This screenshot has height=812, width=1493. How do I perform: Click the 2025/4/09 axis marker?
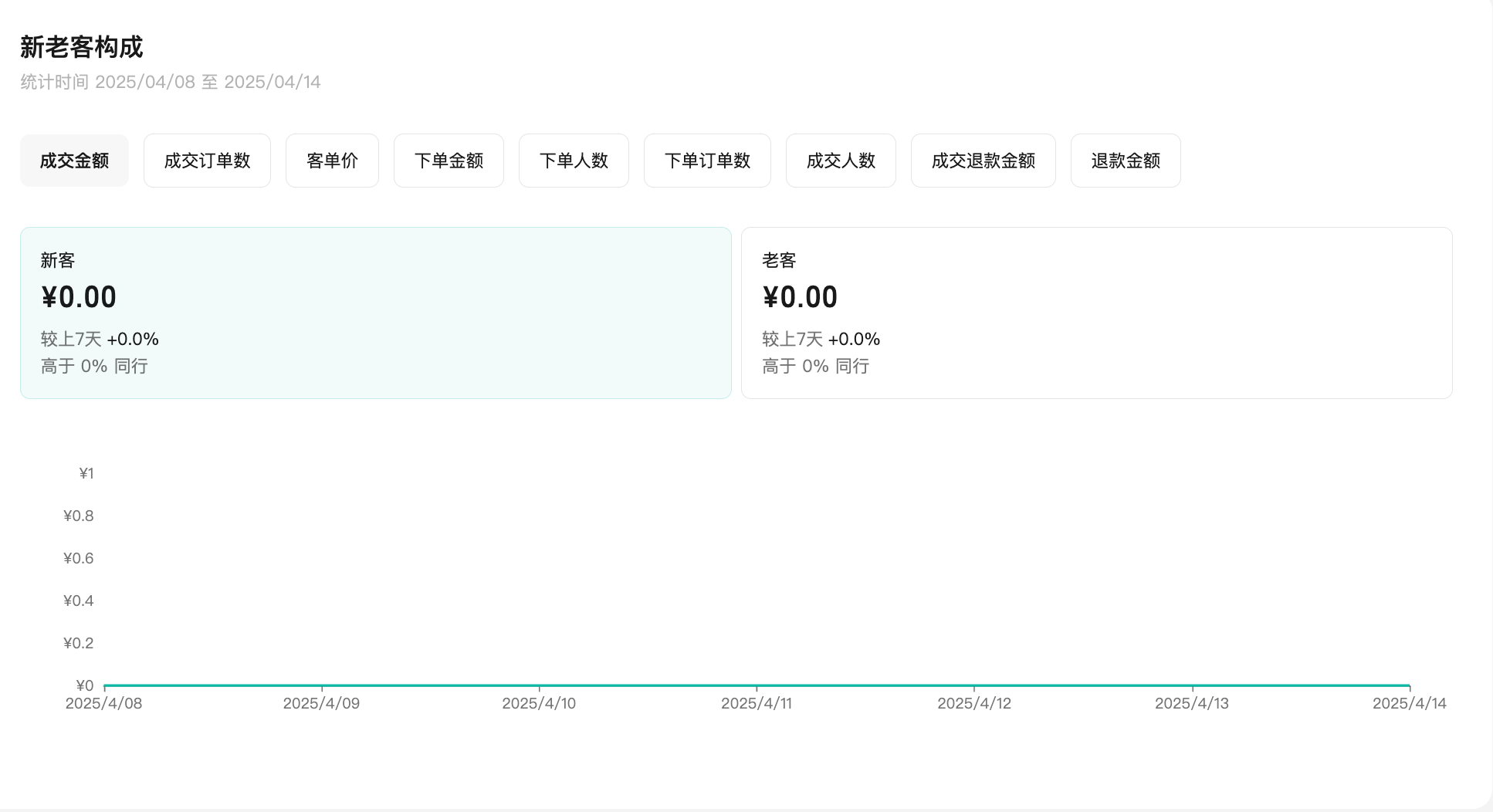pos(322,685)
